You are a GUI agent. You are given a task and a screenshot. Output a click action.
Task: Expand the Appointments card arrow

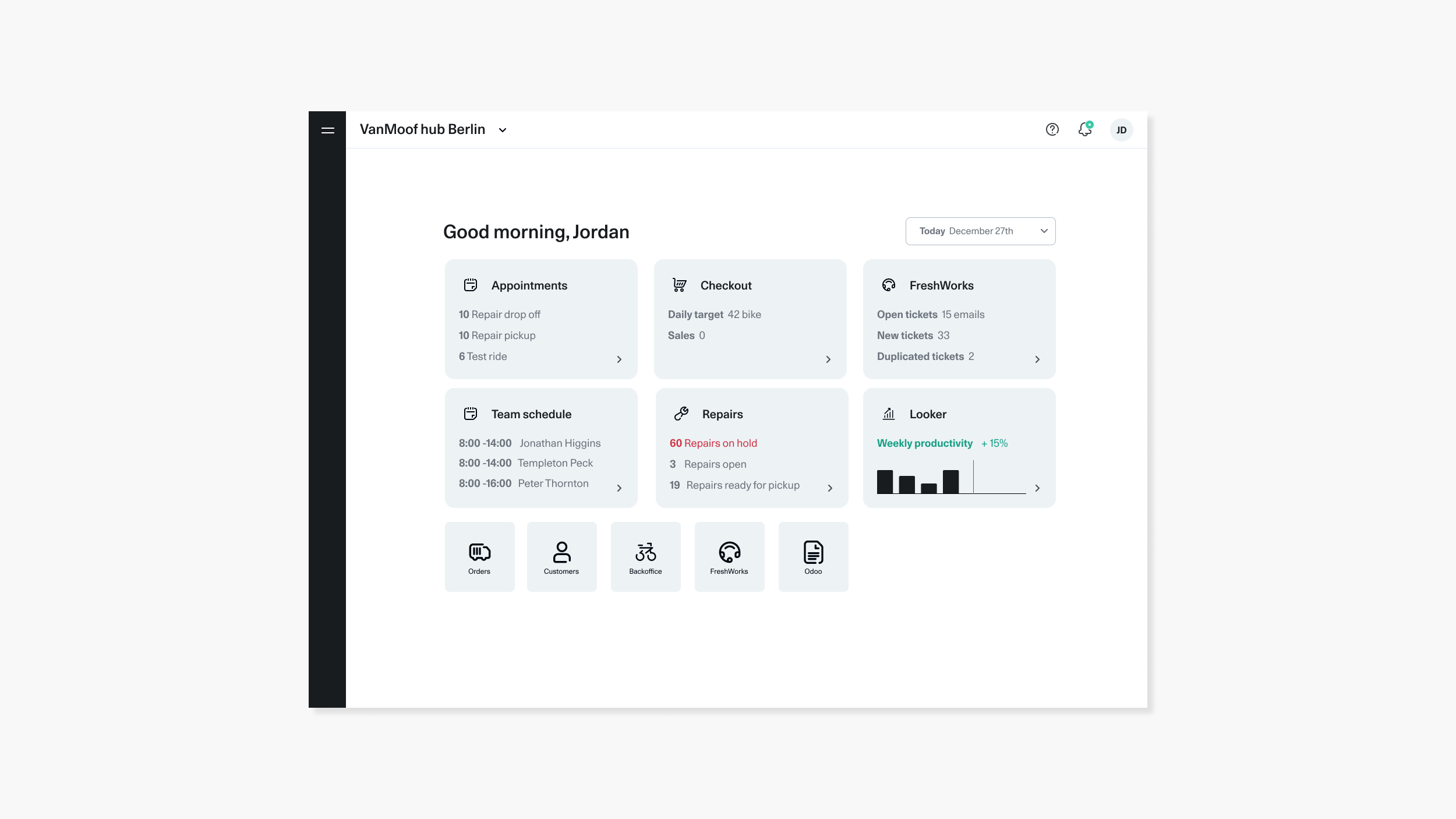[x=619, y=359]
